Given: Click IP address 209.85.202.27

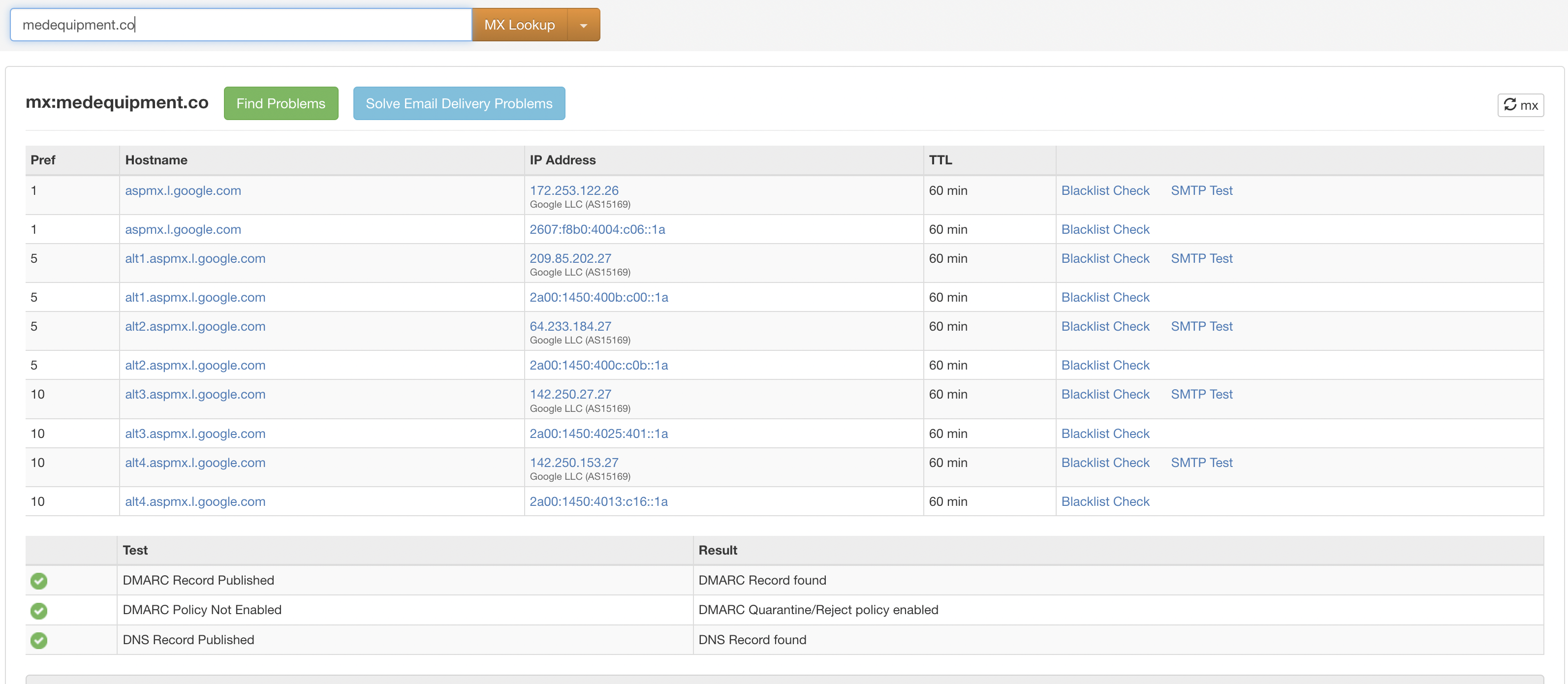Looking at the screenshot, I should [x=570, y=259].
